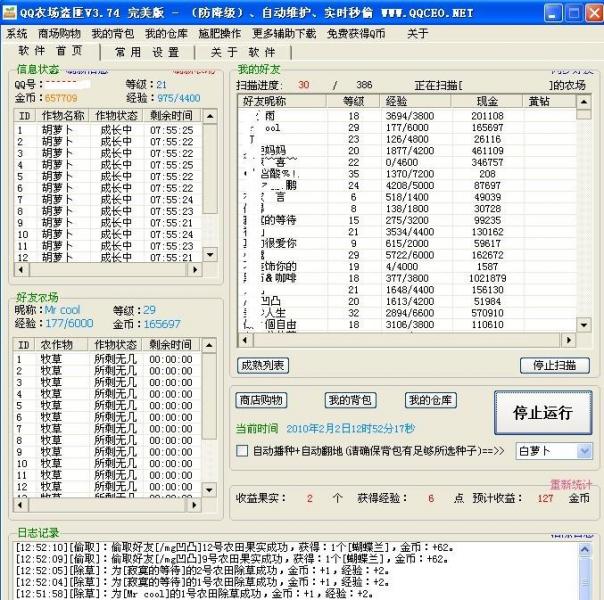Click the 我的仓库 button below friend list

(431, 400)
